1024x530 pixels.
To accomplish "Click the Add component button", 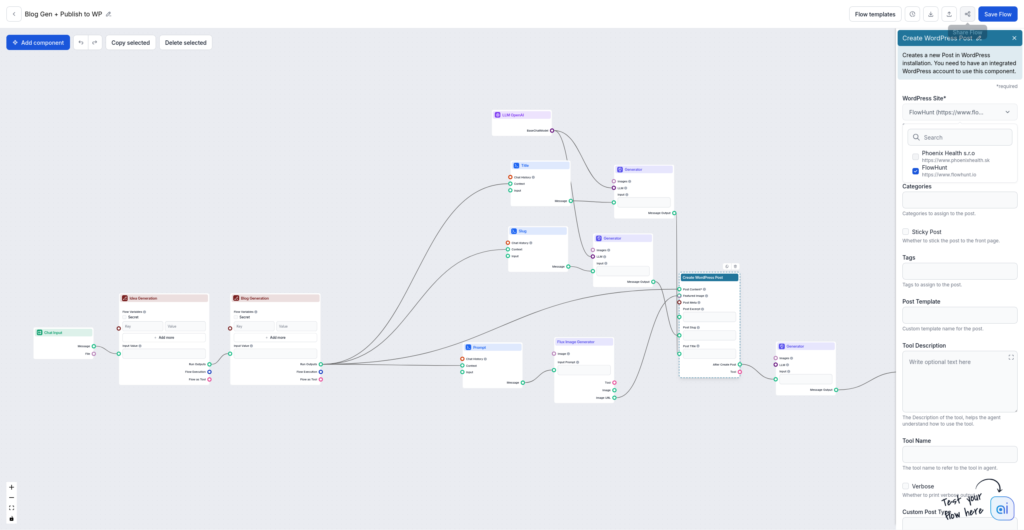I will 38,43.
